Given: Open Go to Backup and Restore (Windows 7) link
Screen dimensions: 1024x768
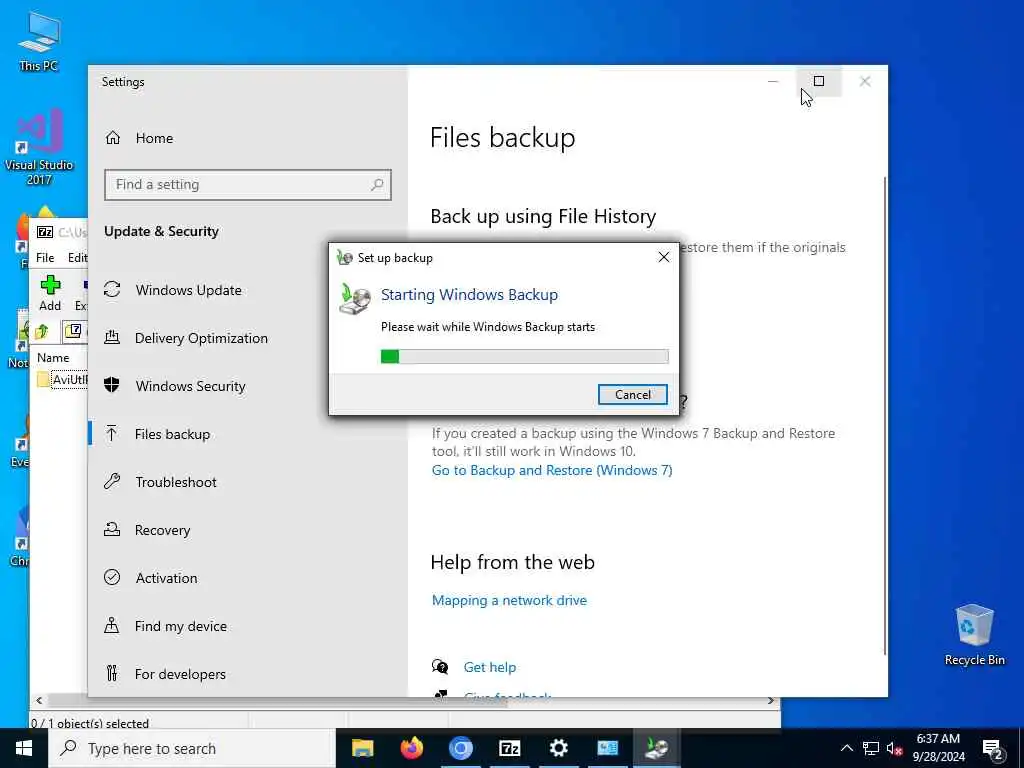Looking at the screenshot, I should [x=552, y=470].
